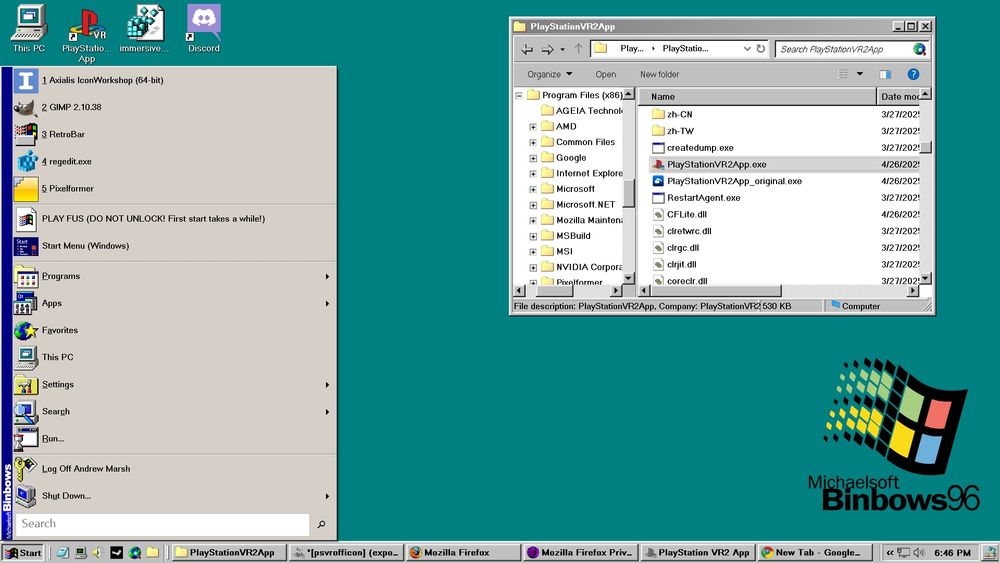Toggle the Explorer preview pane
Viewport: 1000px width, 563px height.
click(x=885, y=75)
